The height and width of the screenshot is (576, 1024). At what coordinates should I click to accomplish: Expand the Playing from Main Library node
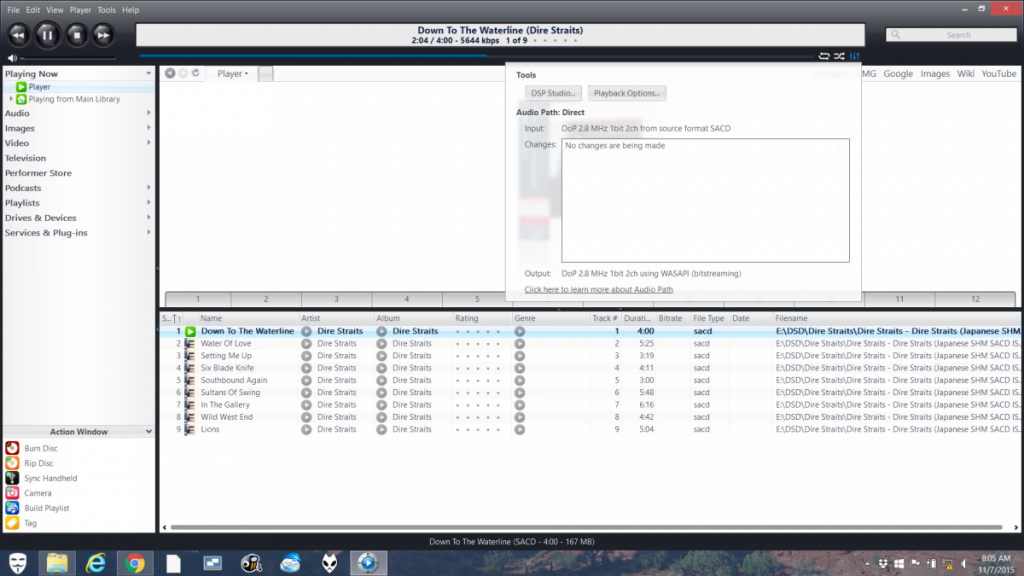(10, 99)
